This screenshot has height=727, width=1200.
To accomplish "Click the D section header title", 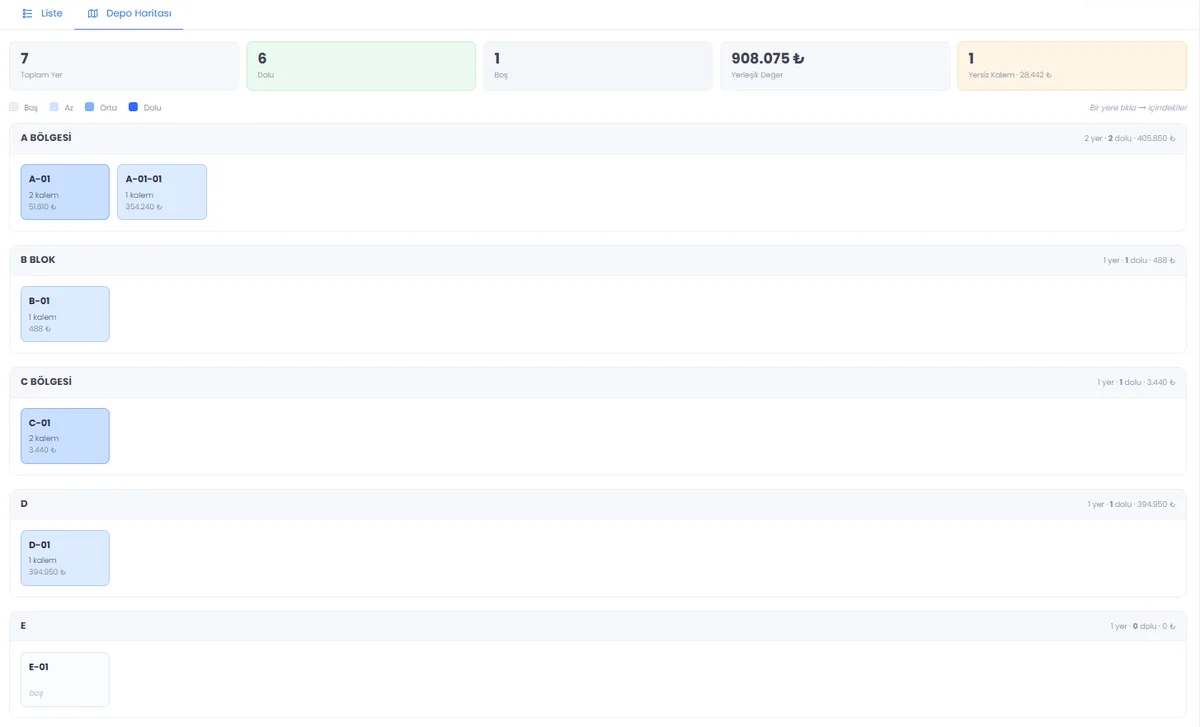I will (x=24, y=504).
